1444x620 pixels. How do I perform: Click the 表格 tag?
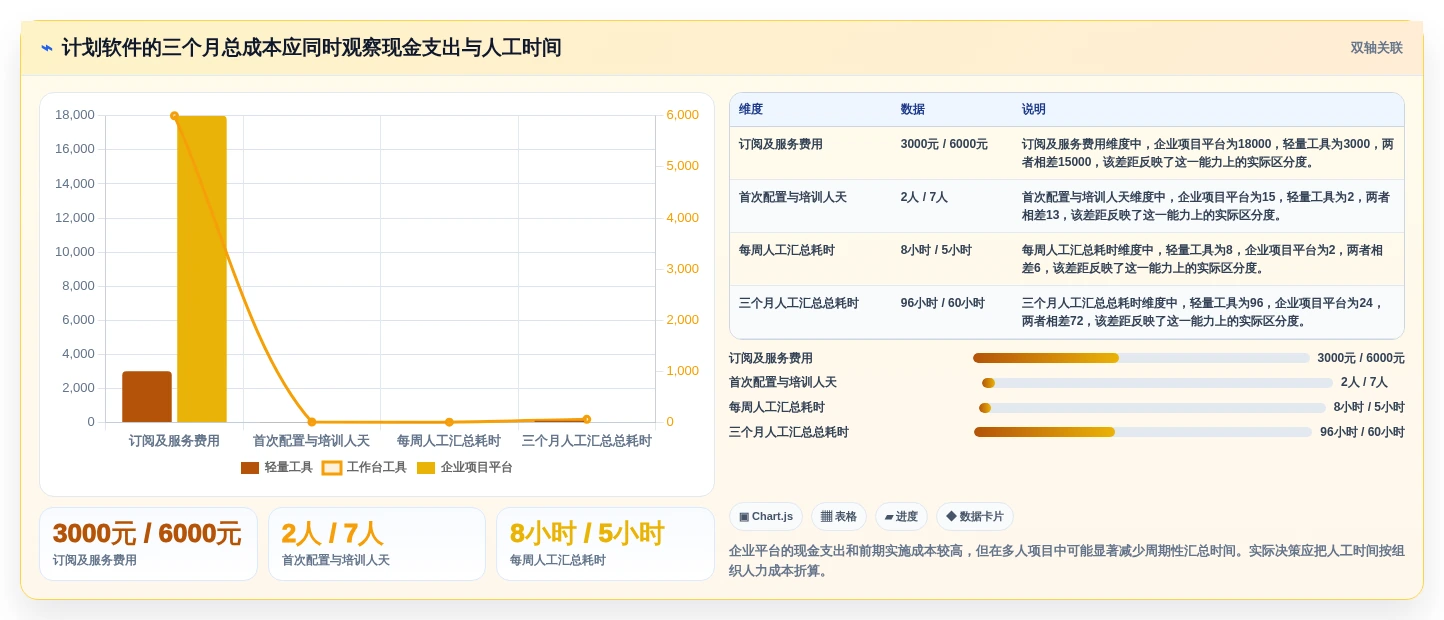pos(839,517)
